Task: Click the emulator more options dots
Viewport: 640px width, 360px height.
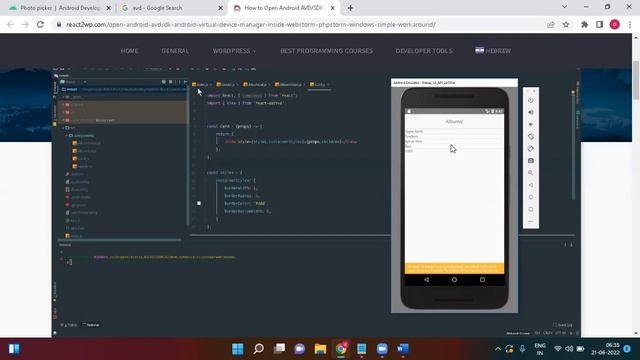Action: 531,221
